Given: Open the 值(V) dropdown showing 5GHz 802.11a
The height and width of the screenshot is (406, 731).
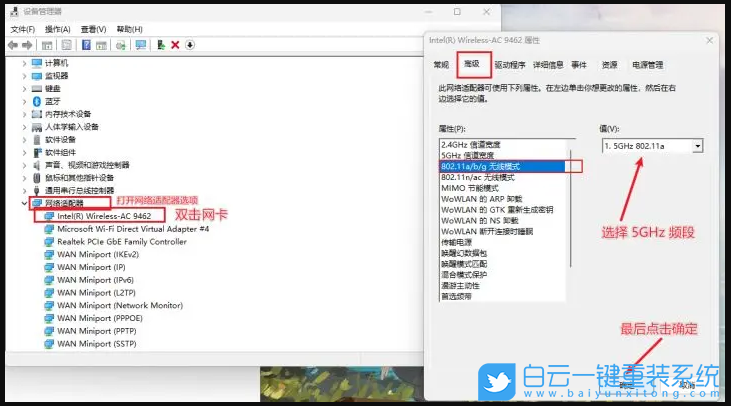Looking at the screenshot, I should click(652, 146).
